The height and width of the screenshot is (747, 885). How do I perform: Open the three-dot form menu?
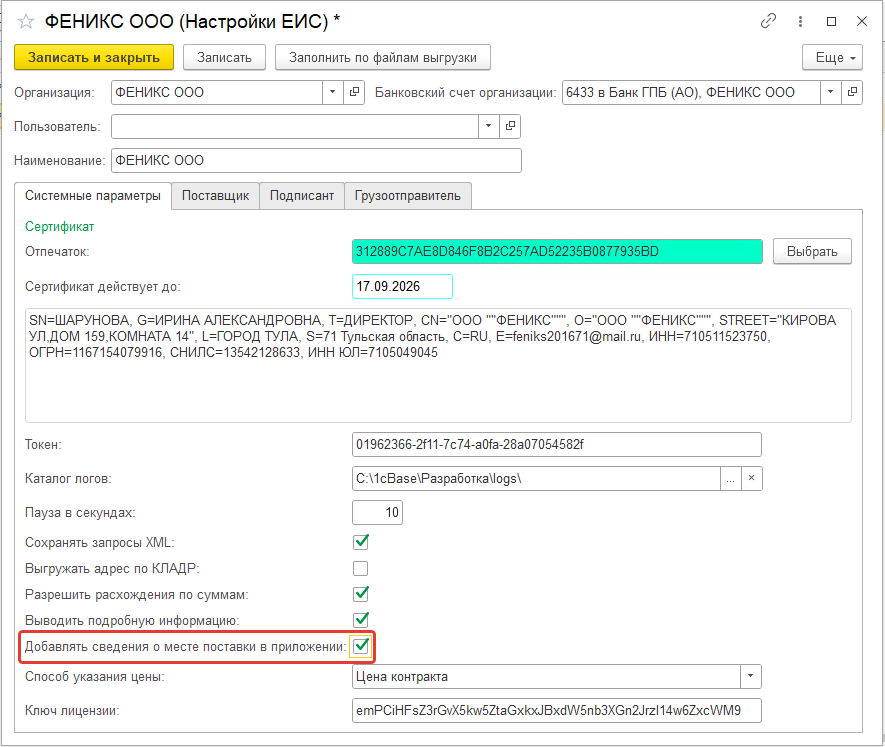800,21
